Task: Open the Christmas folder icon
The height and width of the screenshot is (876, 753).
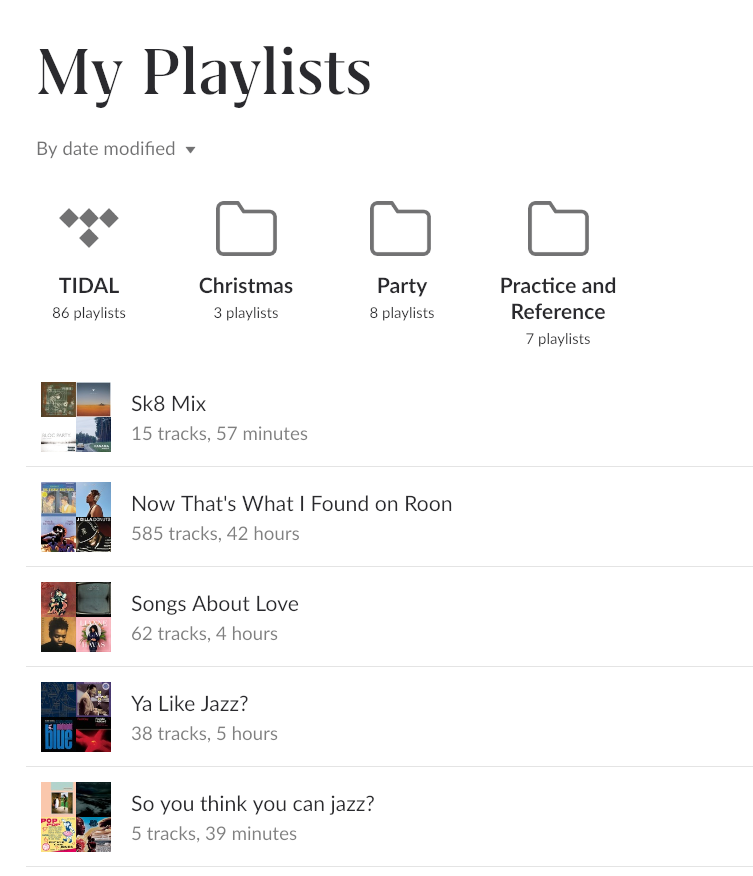Action: tap(246, 228)
